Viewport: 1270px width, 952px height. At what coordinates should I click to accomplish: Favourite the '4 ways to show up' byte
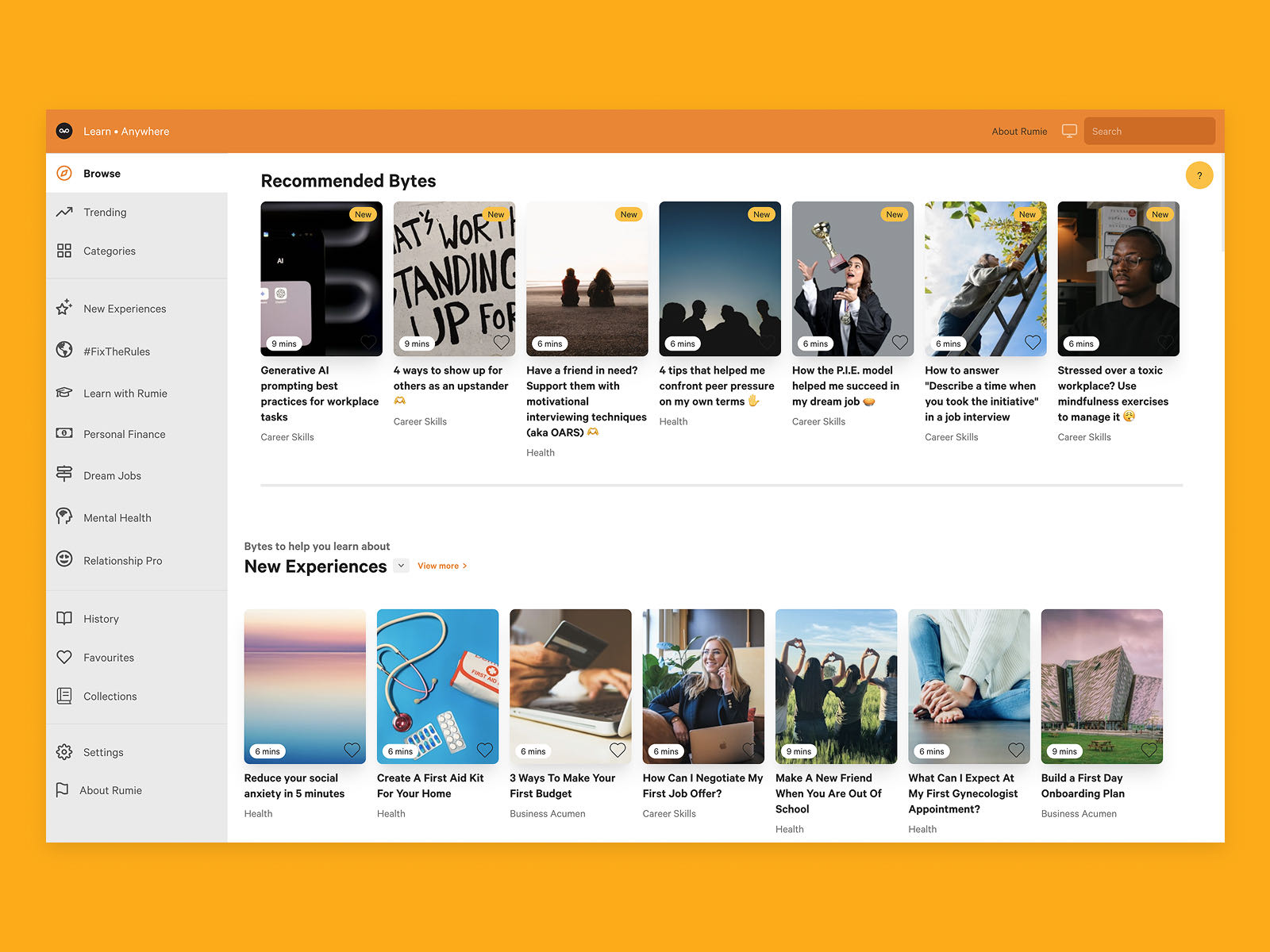click(x=501, y=342)
